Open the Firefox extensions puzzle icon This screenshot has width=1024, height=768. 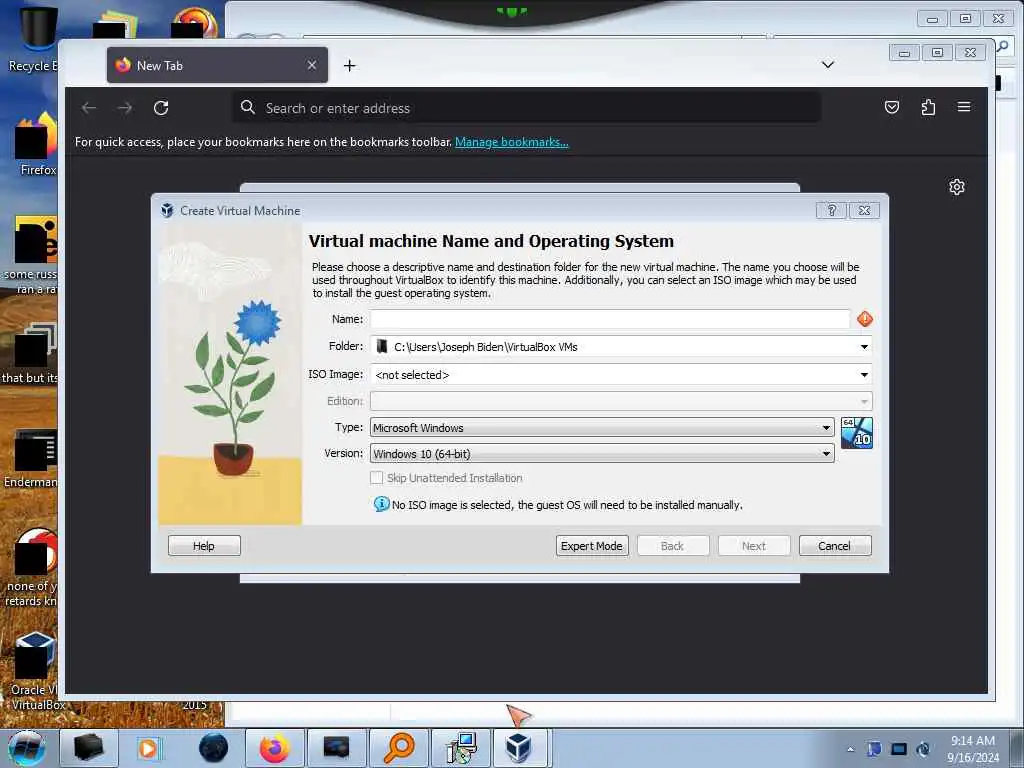[928, 107]
